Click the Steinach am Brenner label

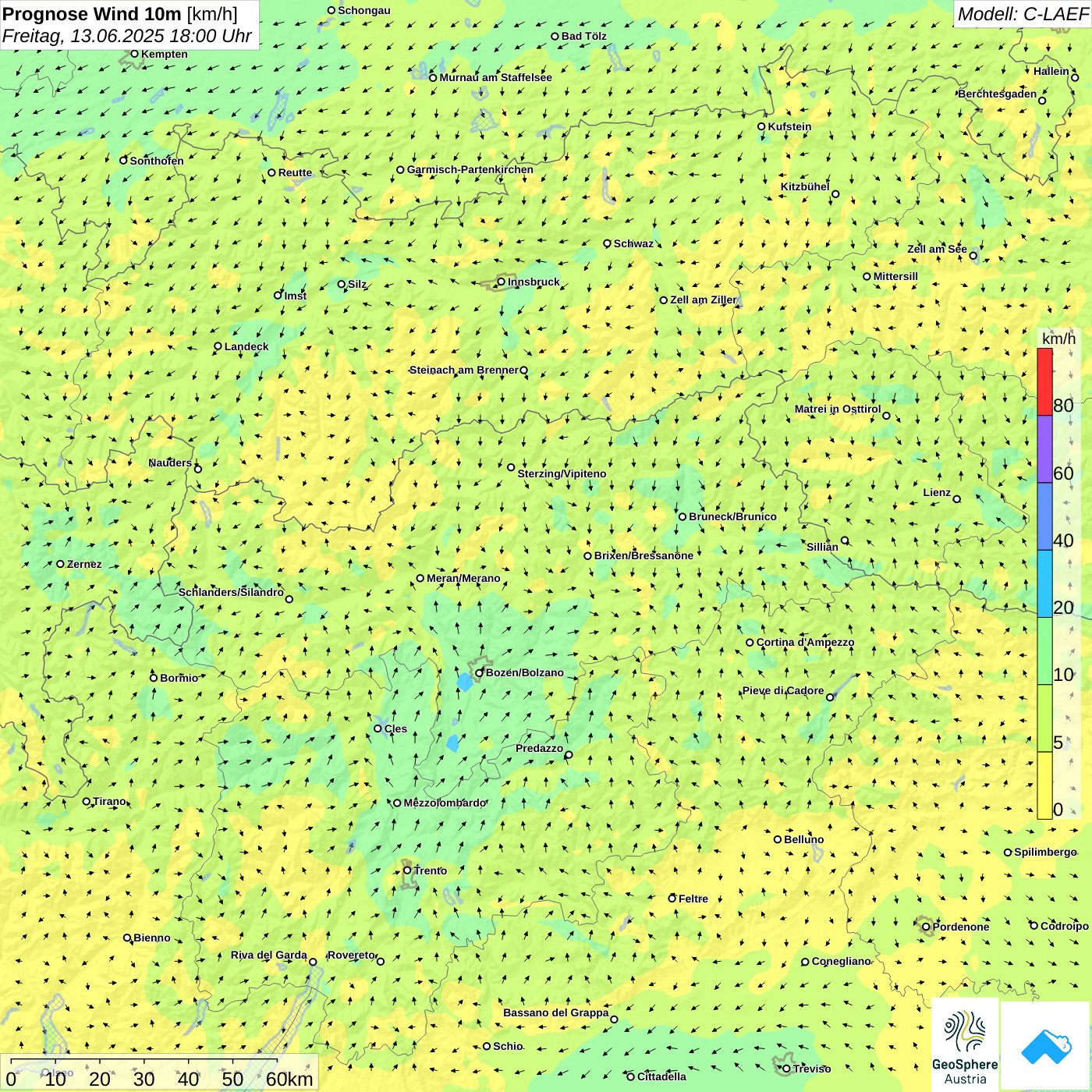[x=463, y=370]
